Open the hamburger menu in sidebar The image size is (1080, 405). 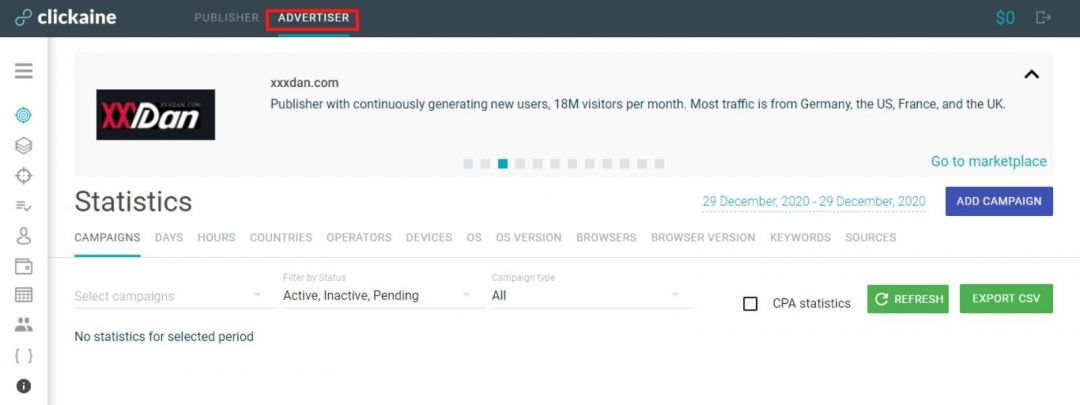(24, 71)
